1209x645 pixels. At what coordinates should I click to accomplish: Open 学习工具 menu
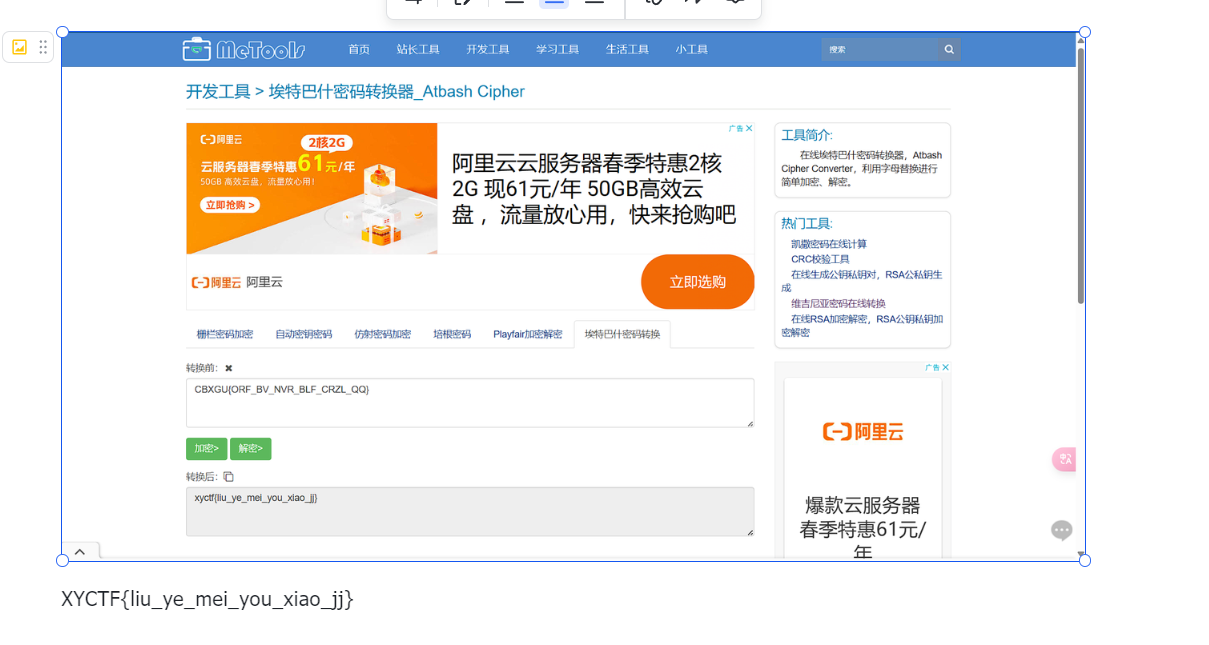click(557, 49)
